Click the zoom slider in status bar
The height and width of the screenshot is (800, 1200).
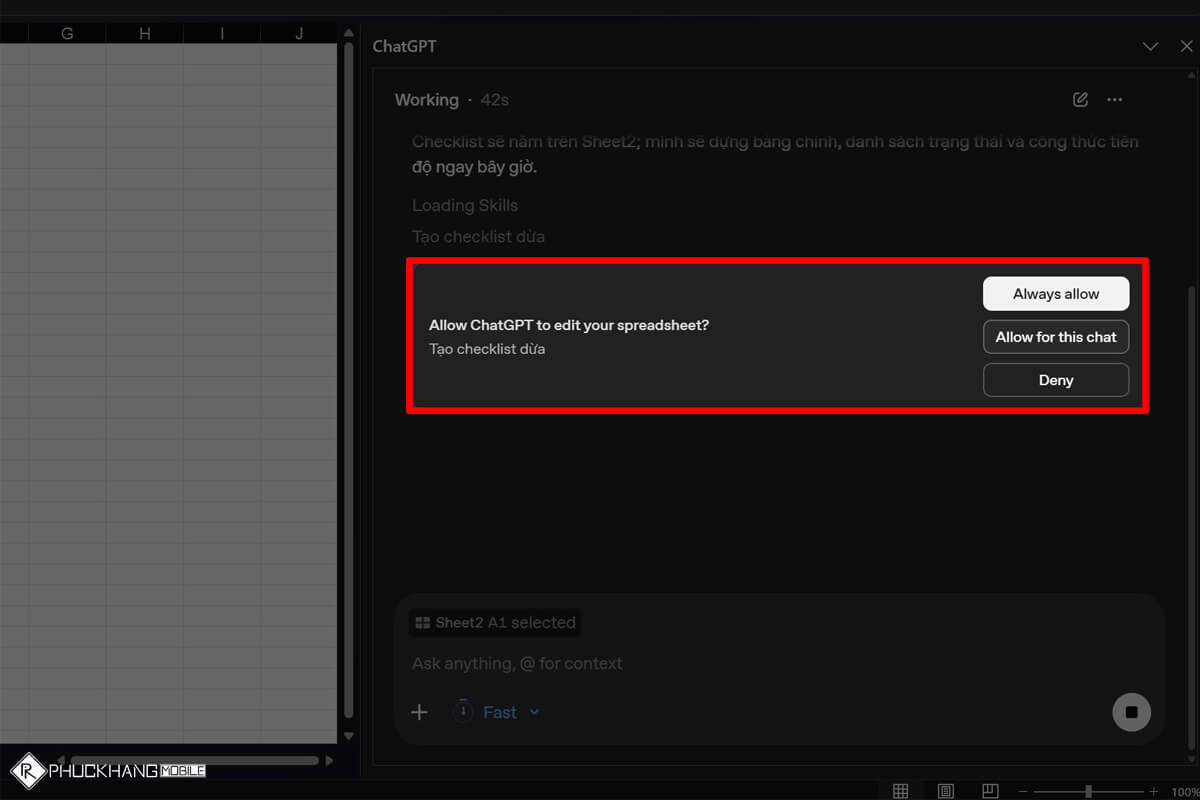coord(1088,791)
